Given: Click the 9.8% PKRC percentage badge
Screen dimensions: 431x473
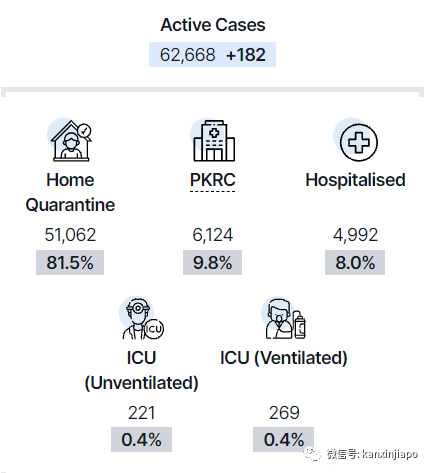Looking at the screenshot, I should (x=212, y=262).
